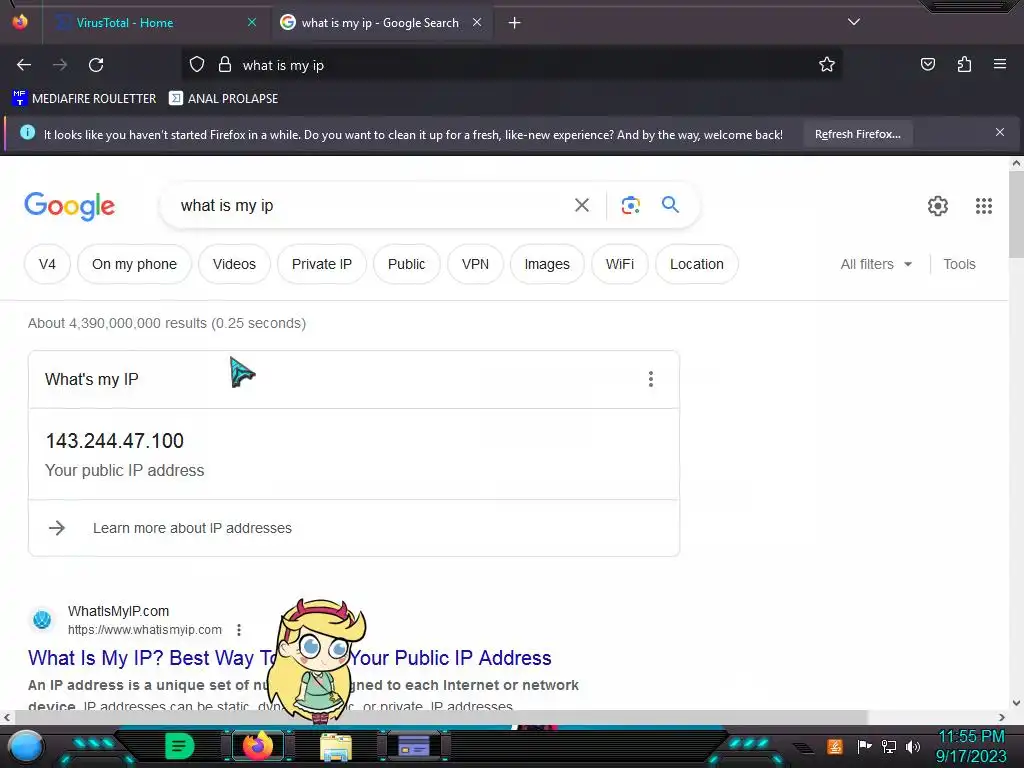Open What Is My IP result title
The height and width of the screenshot is (768, 1024).
(x=289, y=658)
